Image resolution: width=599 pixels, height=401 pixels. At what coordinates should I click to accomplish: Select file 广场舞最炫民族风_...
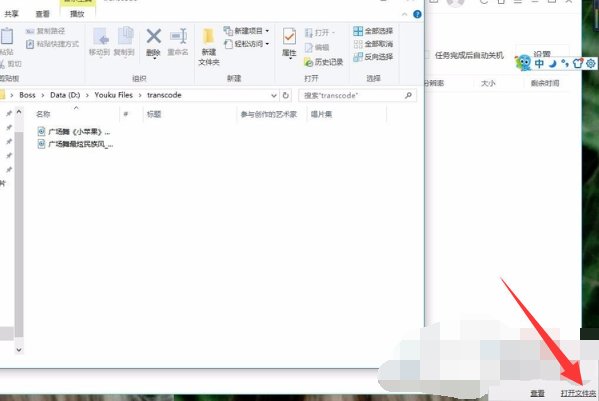point(75,144)
